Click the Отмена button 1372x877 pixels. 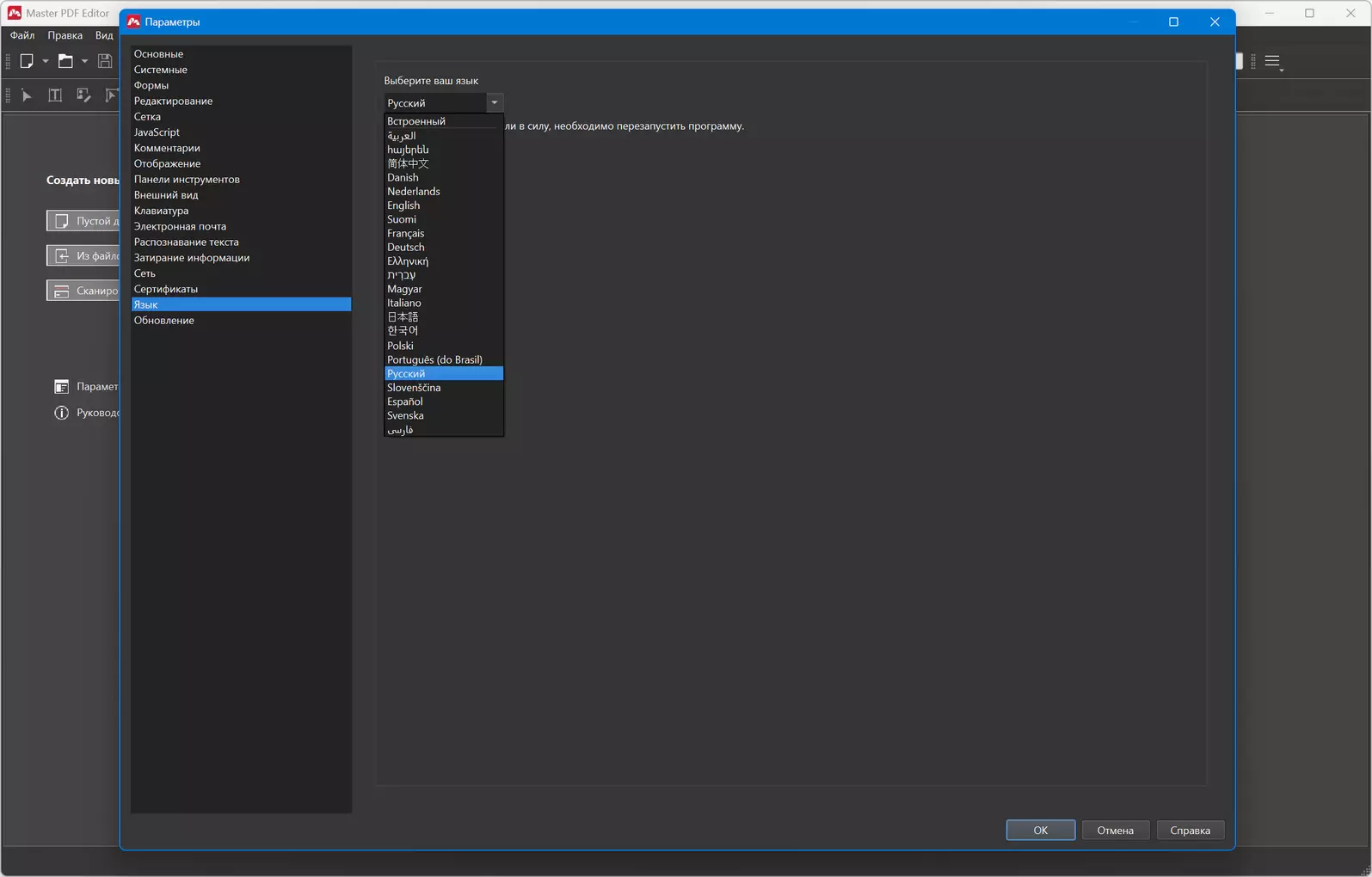(x=1116, y=830)
